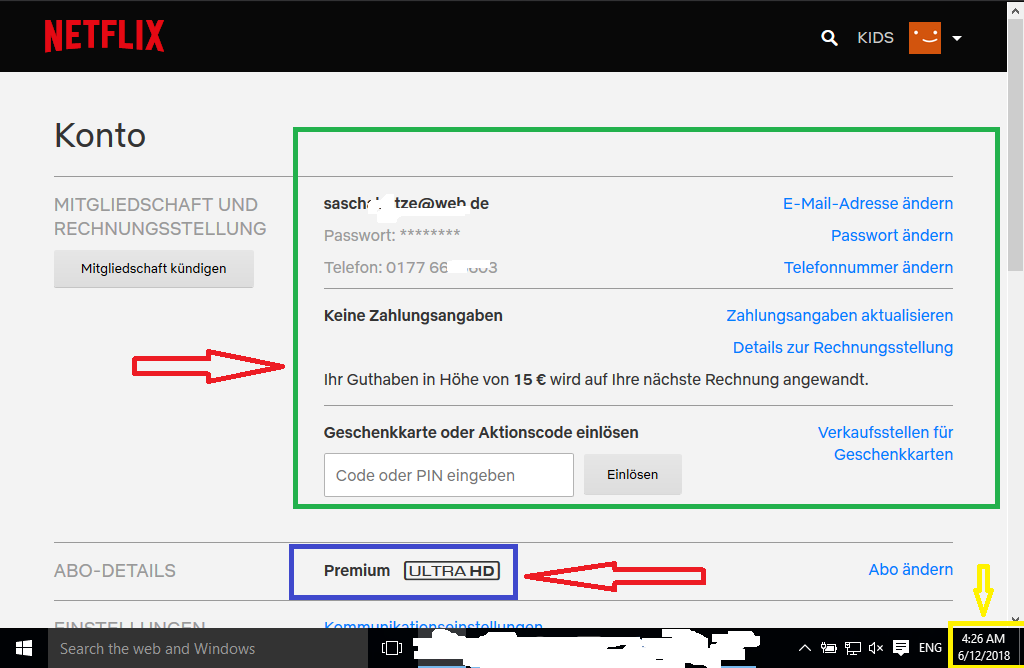Click the Einlösen button
The image size is (1024, 668).
pos(632,475)
